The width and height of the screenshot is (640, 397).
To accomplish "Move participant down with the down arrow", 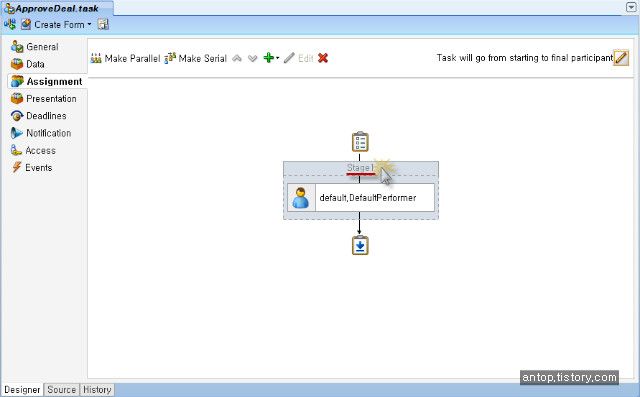I will (253, 58).
